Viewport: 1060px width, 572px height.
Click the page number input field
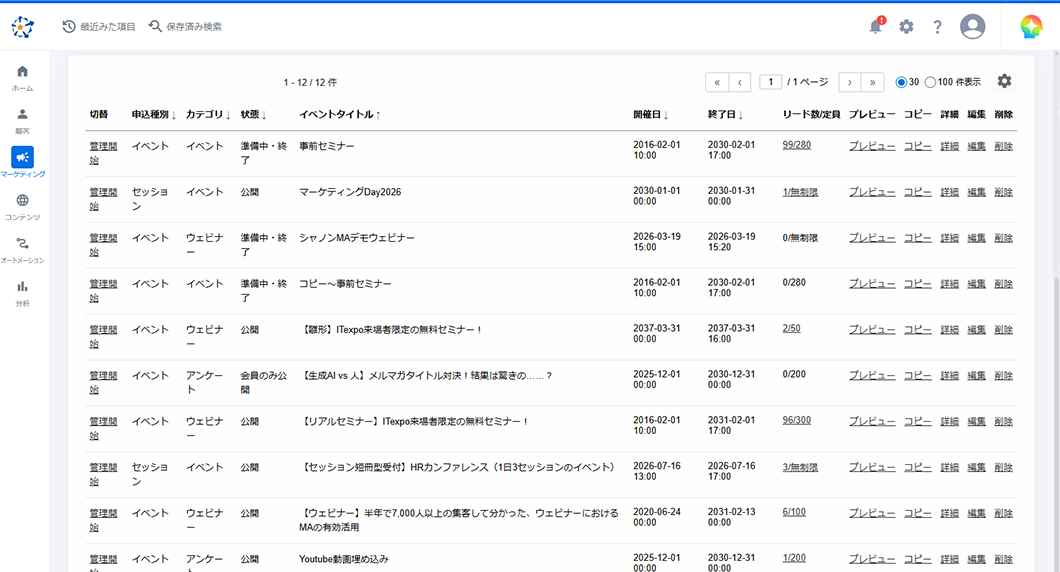tap(771, 82)
